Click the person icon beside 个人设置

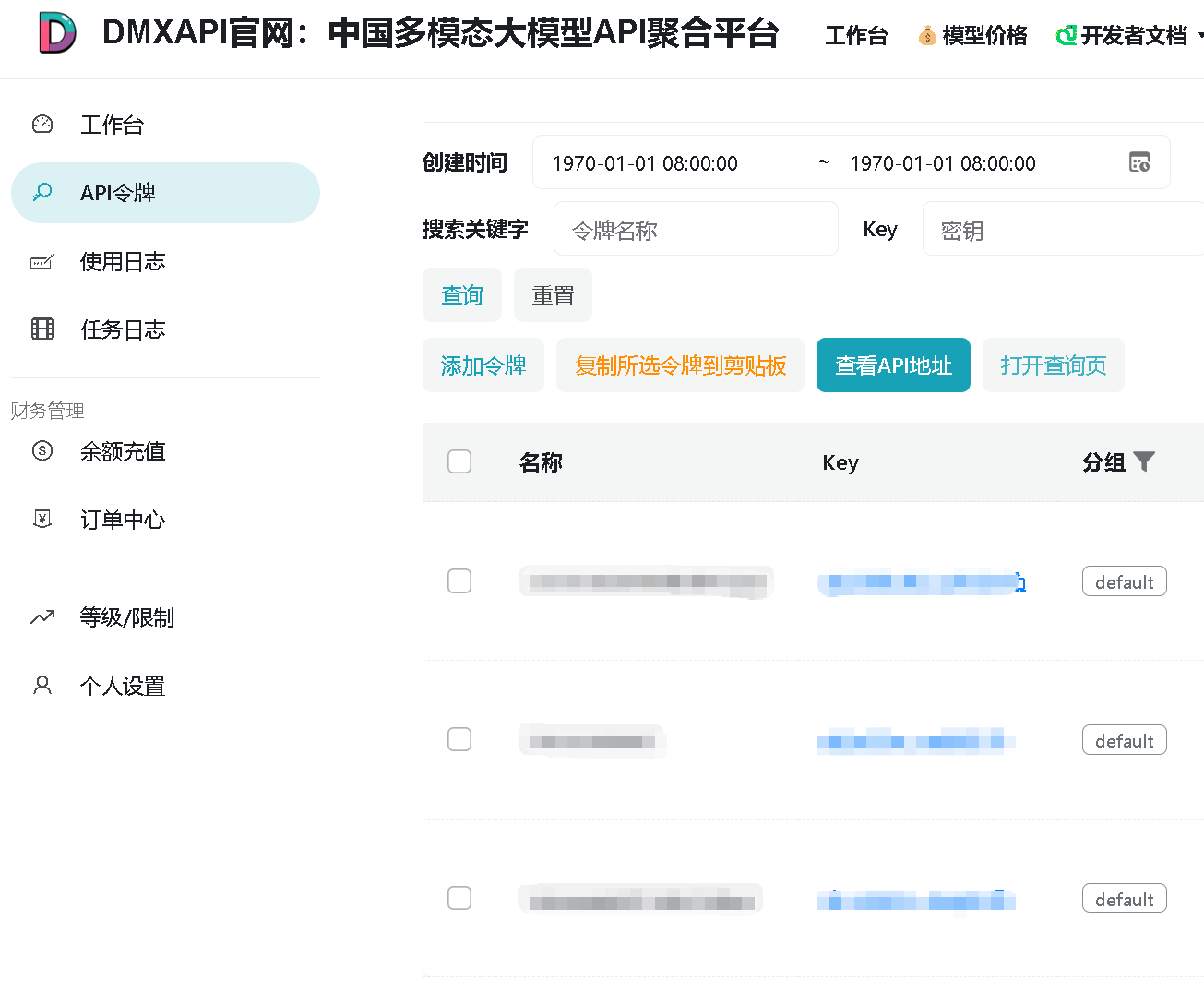[42, 685]
